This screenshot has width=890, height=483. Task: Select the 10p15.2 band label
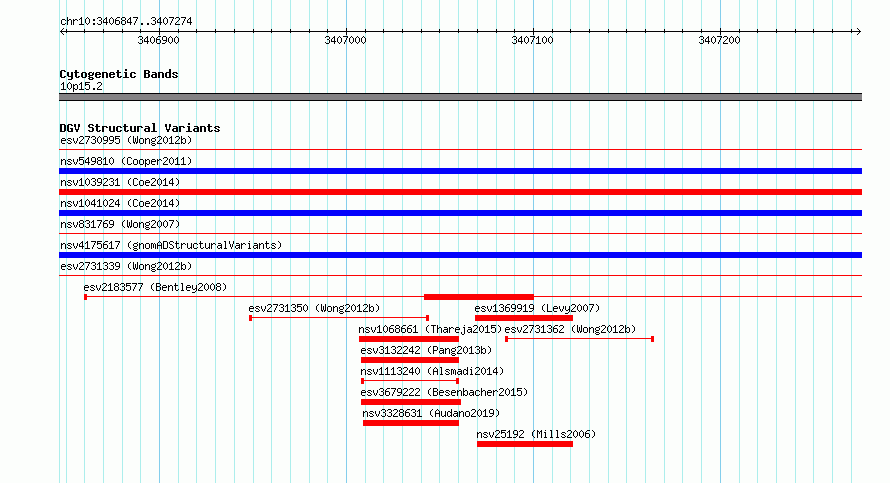(x=81, y=86)
